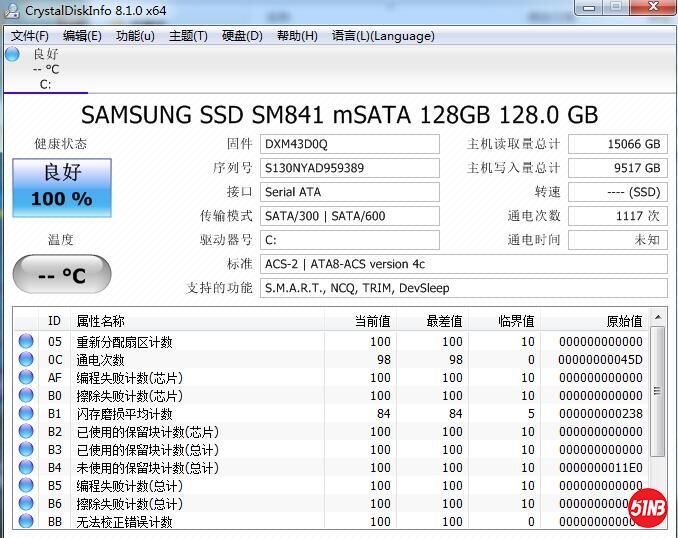Screen dimensions: 678x538
Task: Click status orb for 通电次数 row
Action: click(26, 360)
